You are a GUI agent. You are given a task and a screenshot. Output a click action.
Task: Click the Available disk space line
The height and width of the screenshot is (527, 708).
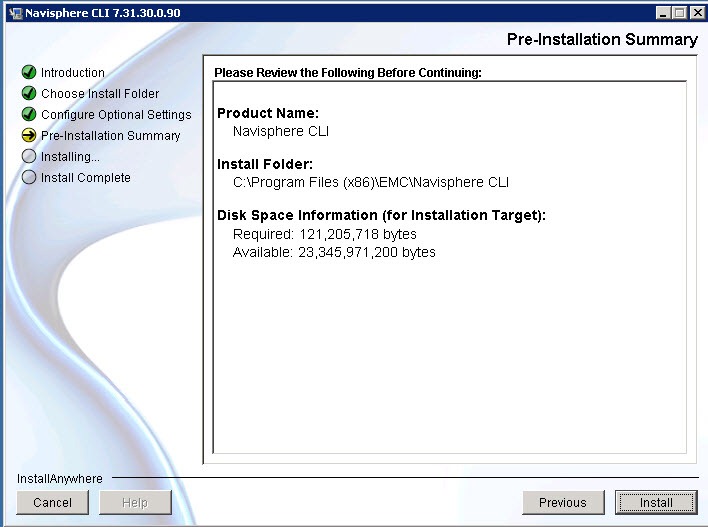point(334,252)
